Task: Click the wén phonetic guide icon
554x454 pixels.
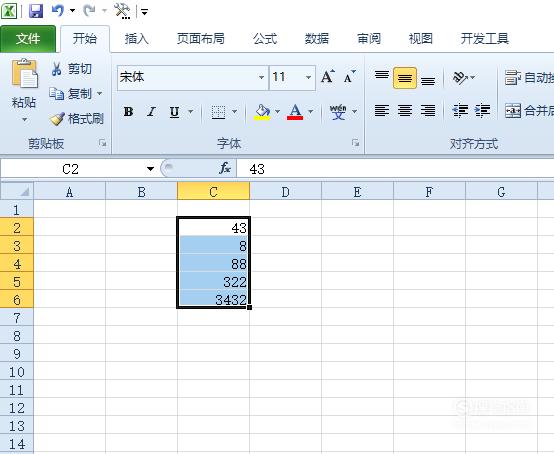Action: [338, 112]
